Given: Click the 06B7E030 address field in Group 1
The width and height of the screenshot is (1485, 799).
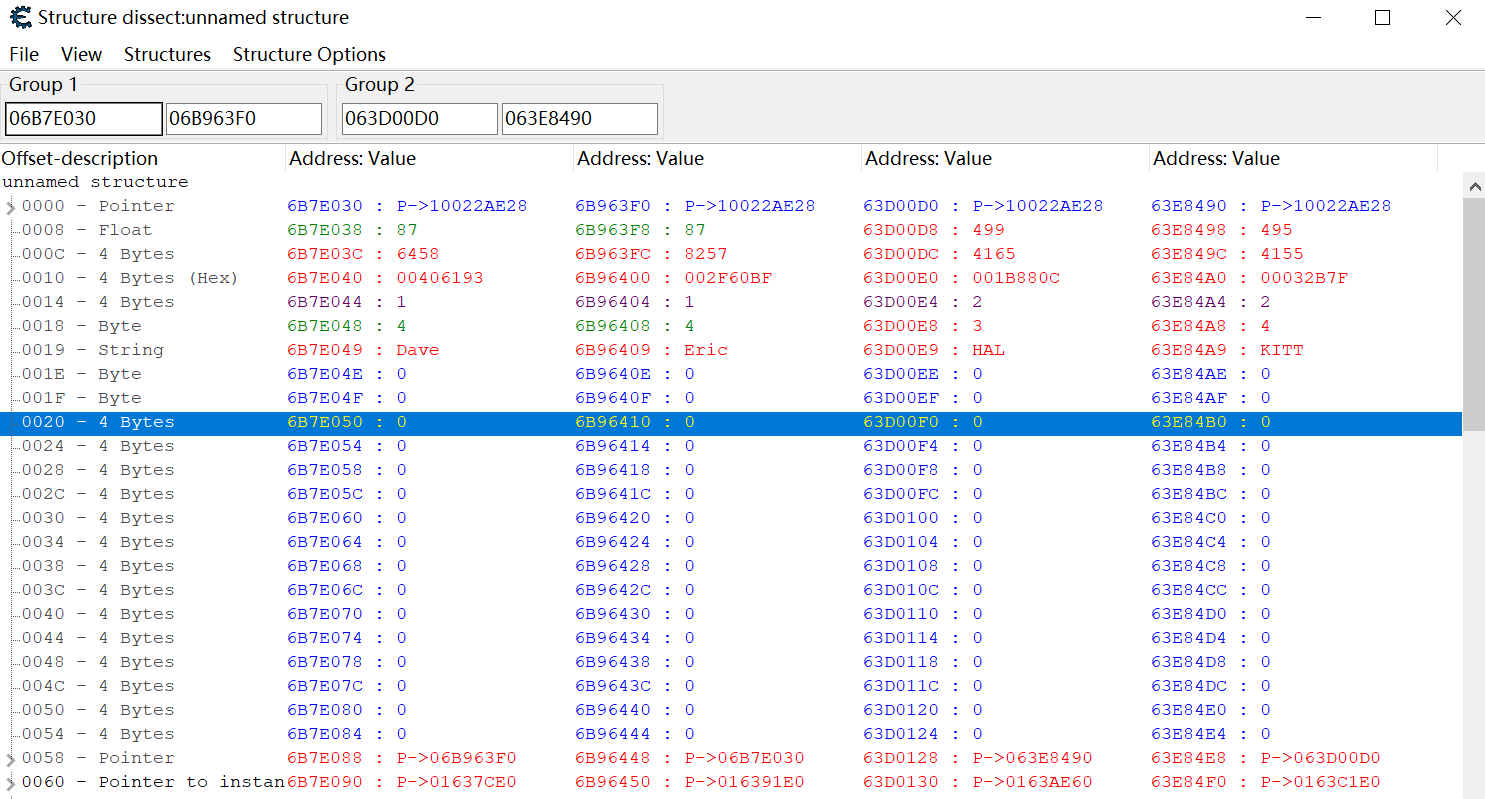Looking at the screenshot, I should [x=83, y=118].
